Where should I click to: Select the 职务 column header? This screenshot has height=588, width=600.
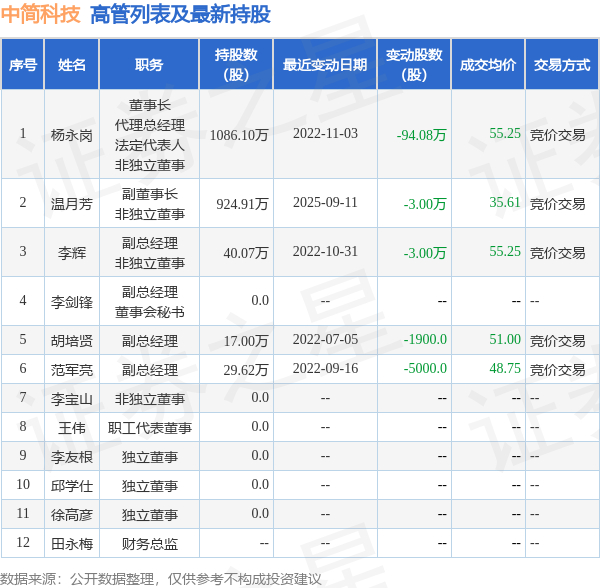(149, 65)
